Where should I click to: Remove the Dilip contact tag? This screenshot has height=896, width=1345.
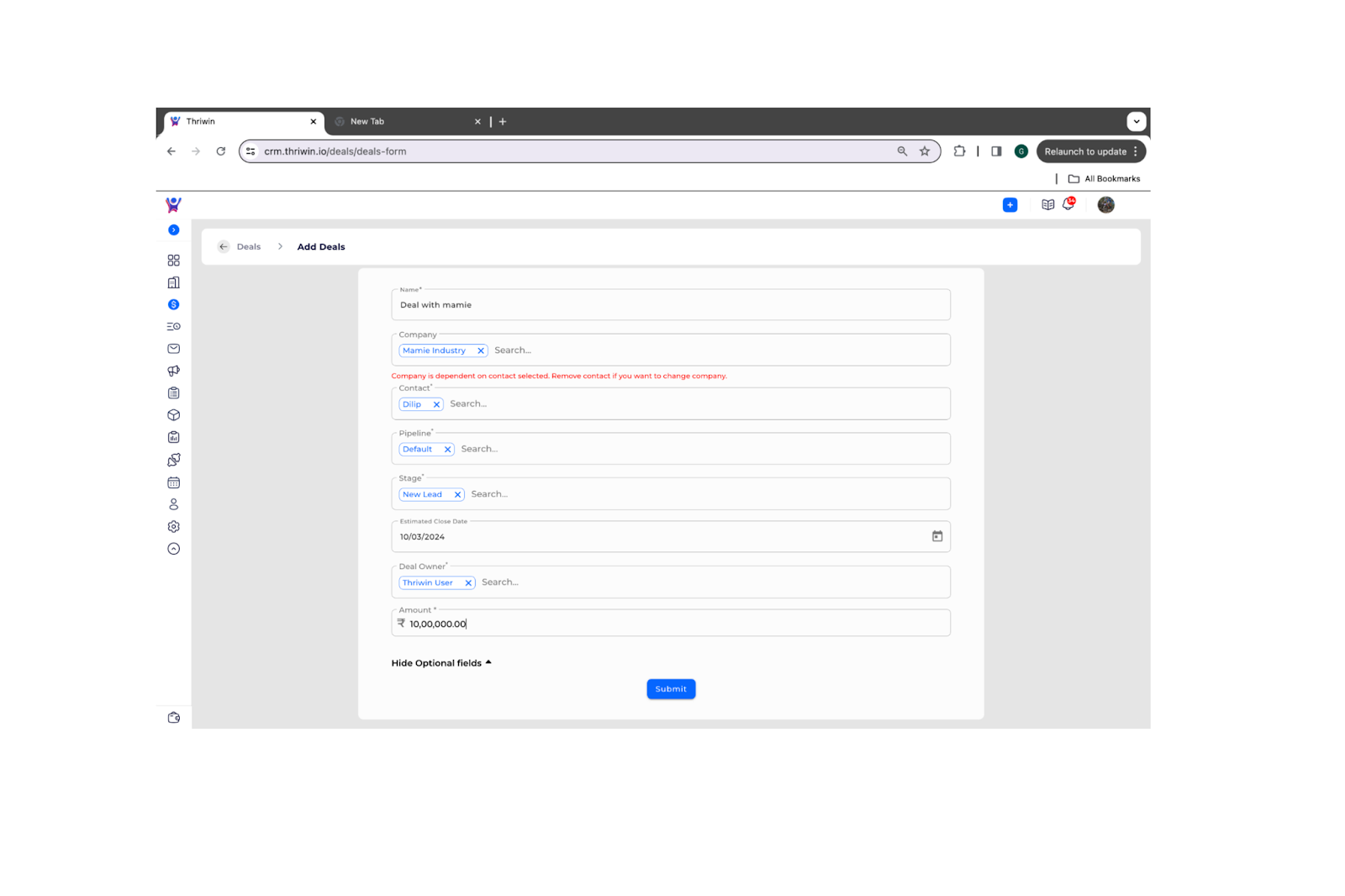(436, 404)
